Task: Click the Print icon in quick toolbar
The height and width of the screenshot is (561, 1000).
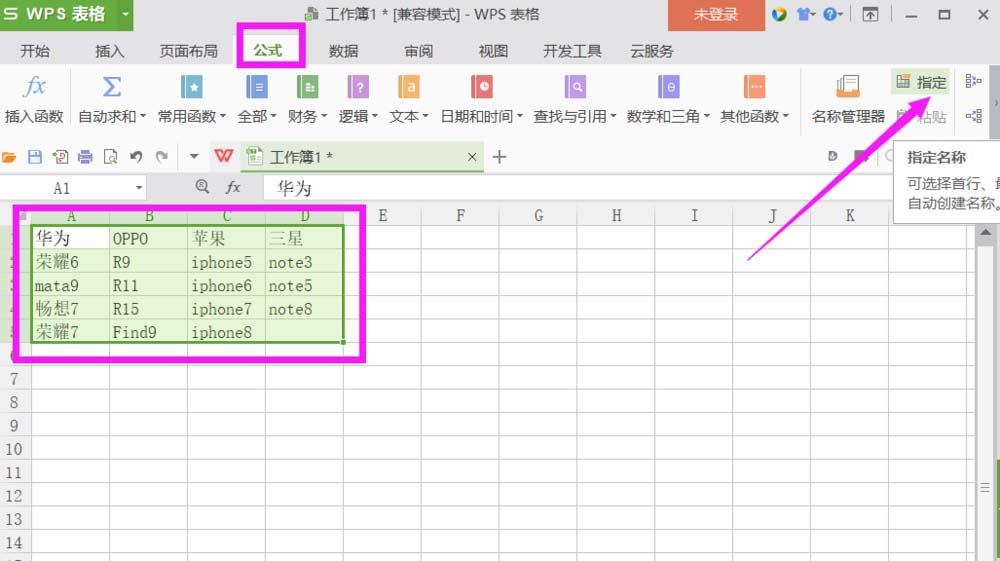Action: (x=85, y=157)
